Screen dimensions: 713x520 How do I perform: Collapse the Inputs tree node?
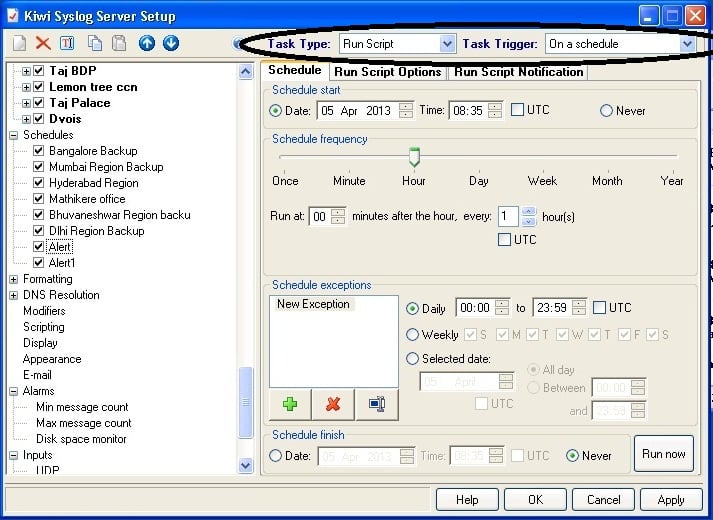(x=14, y=455)
